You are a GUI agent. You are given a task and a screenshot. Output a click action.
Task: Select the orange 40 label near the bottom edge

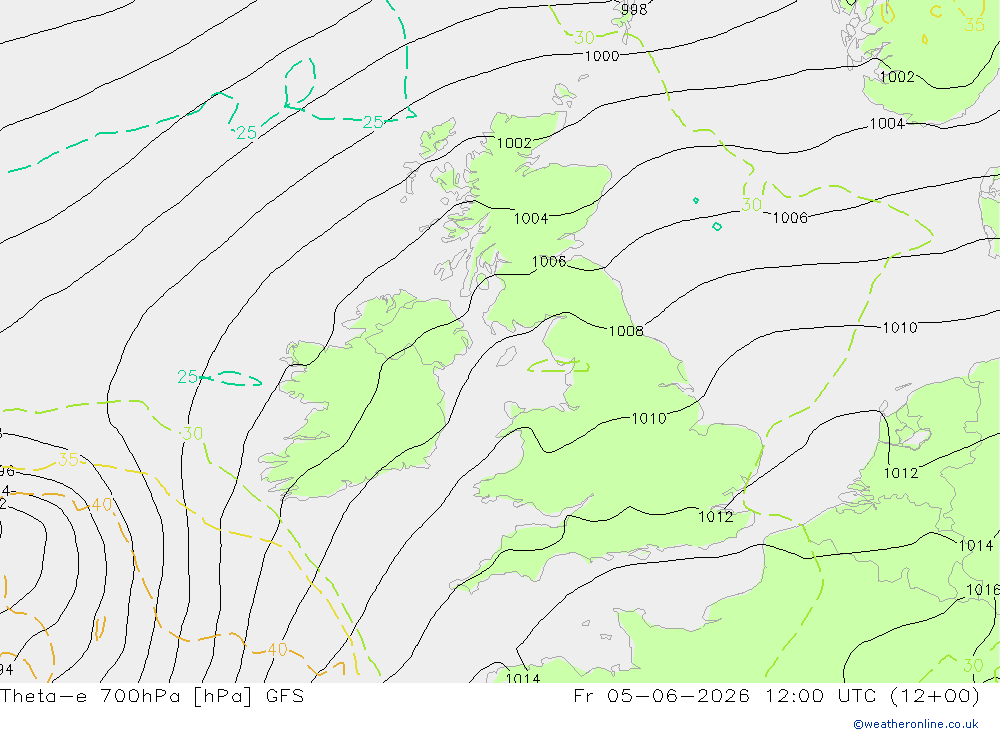277,650
